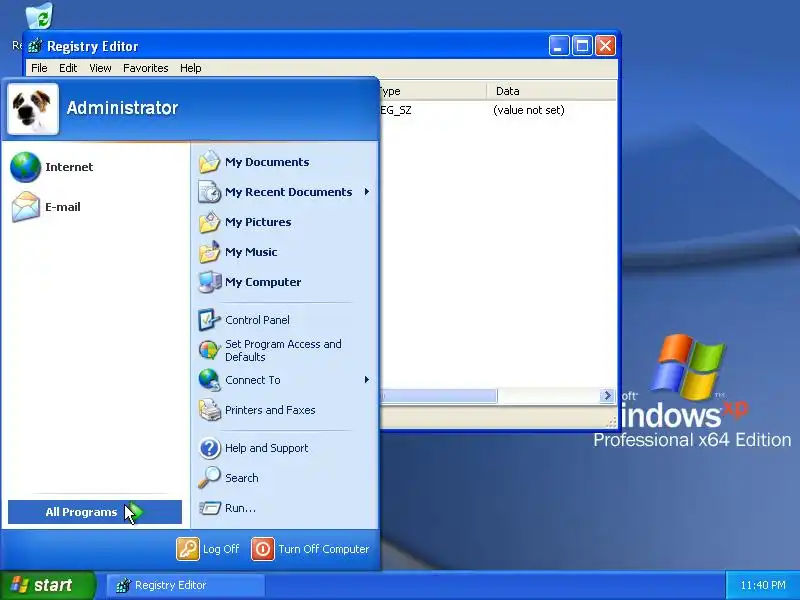The image size is (800, 600).
Task: Click the Data column header
Action: coord(551,91)
